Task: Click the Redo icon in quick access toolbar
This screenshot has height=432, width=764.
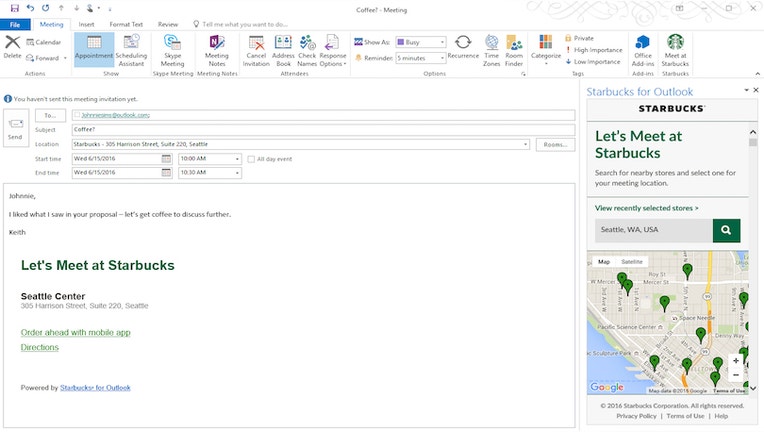Action: (x=46, y=8)
